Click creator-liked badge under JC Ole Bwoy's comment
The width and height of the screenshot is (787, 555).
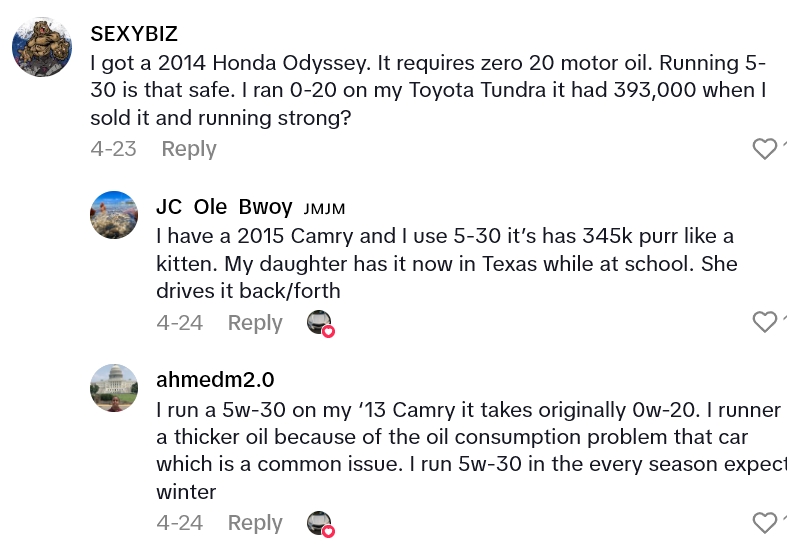pyautogui.click(x=319, y=323)
